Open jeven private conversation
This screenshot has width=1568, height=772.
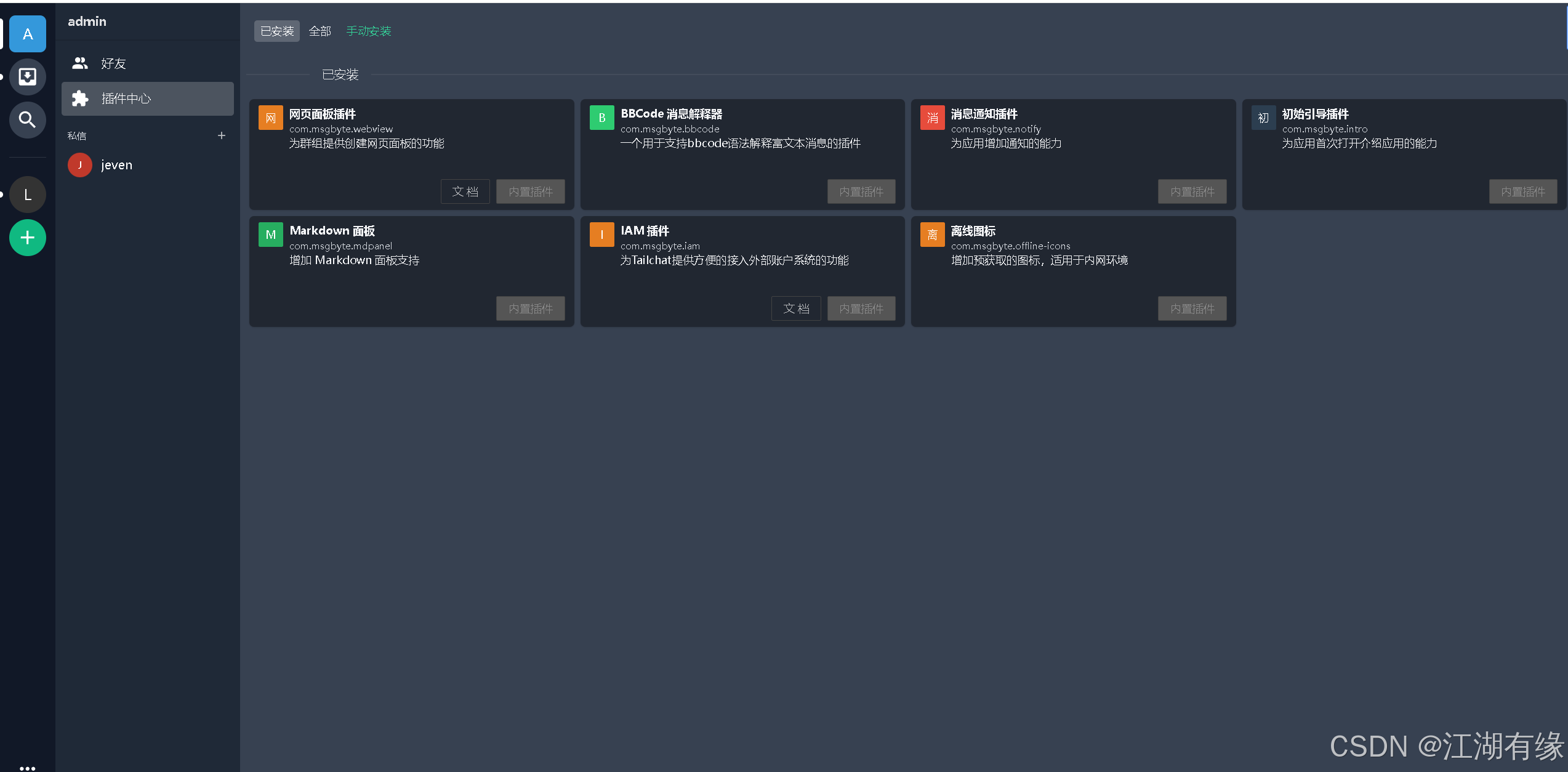116,165
